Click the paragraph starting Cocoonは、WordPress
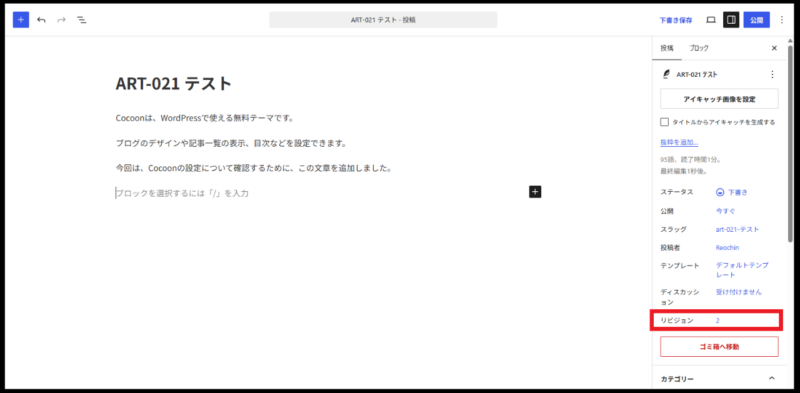800x393 pixels. tap(205, 118)
